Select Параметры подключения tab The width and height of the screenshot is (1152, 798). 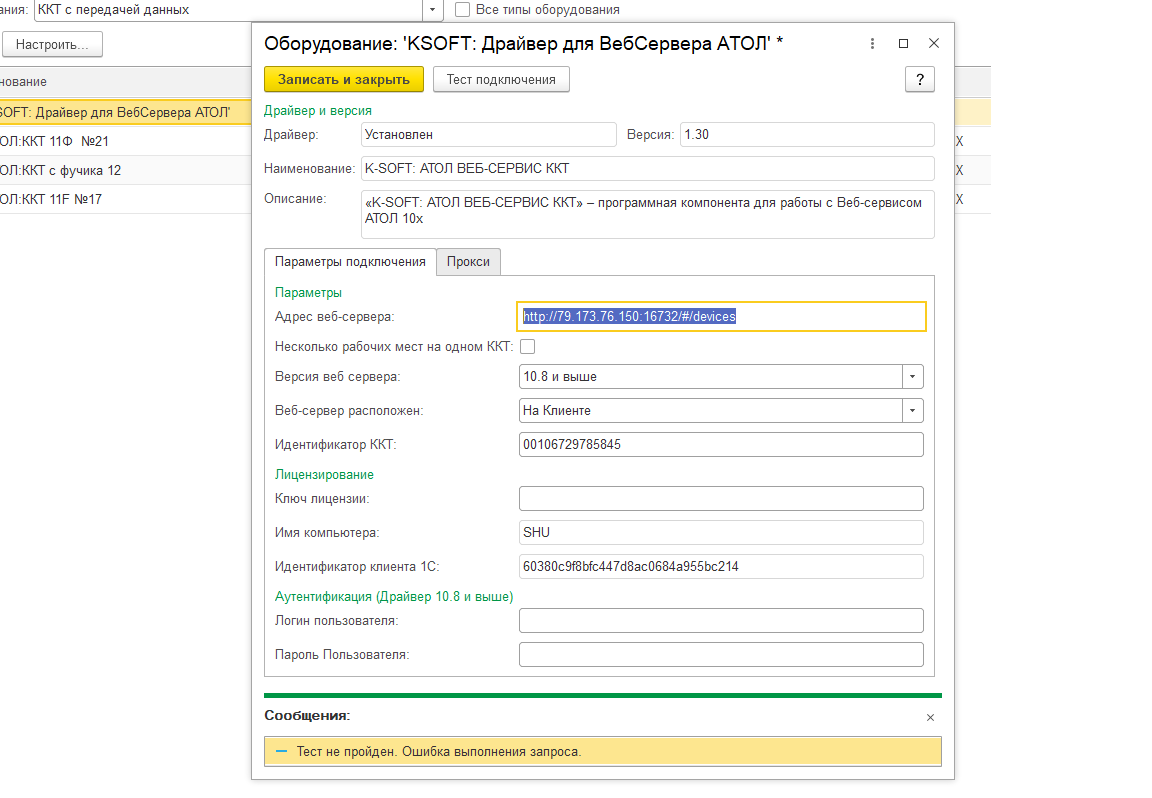click(350, 262)
